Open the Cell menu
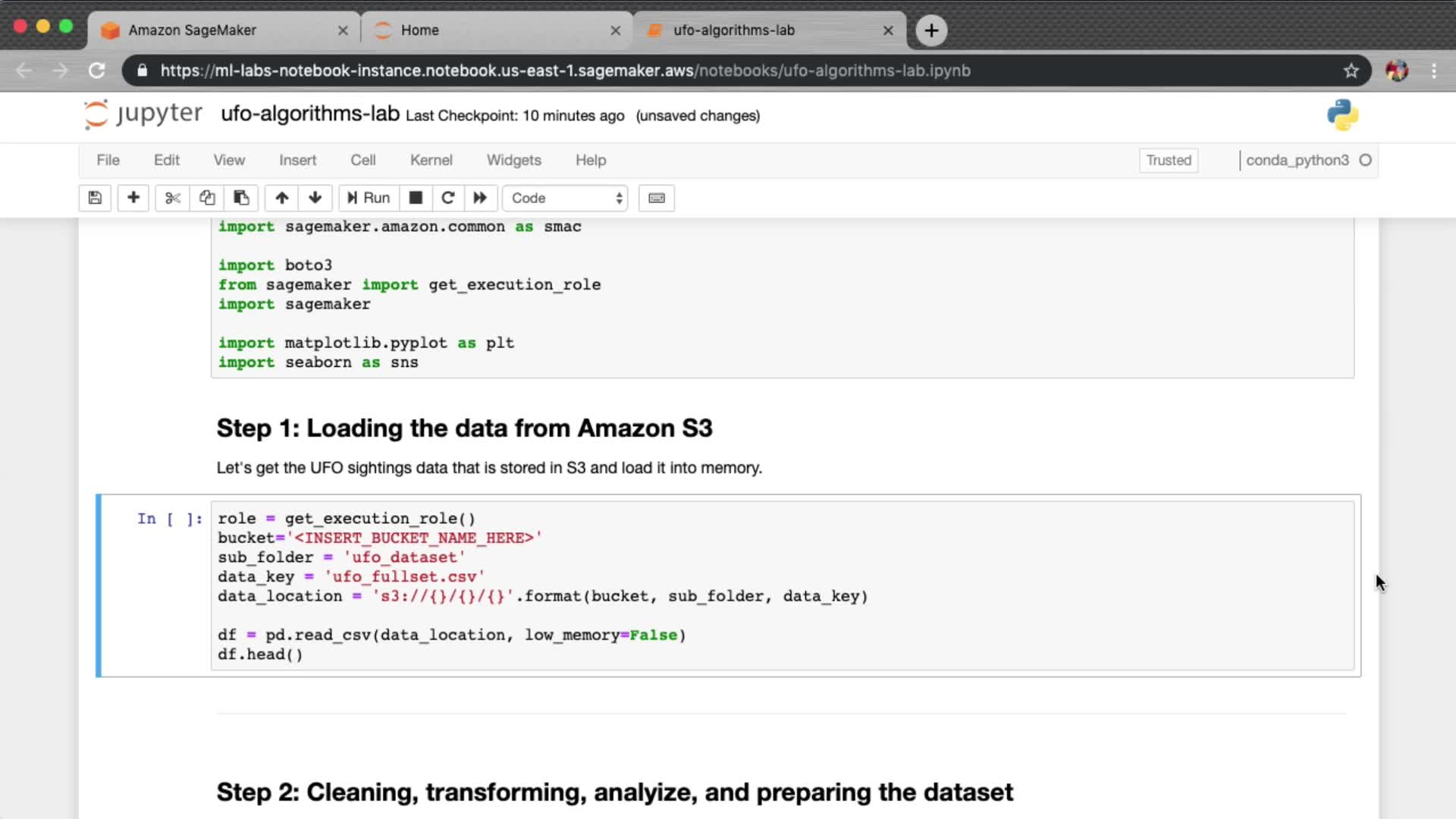The image size is (1456, 819). coord(362,160)
